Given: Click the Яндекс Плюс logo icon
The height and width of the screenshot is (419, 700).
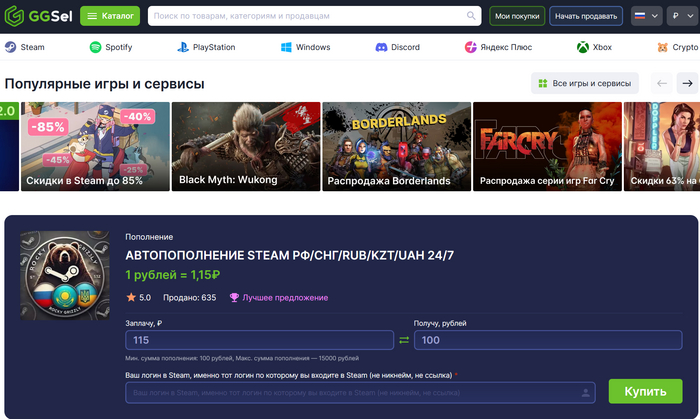Looking at the screenshot, I should (471, 47).
